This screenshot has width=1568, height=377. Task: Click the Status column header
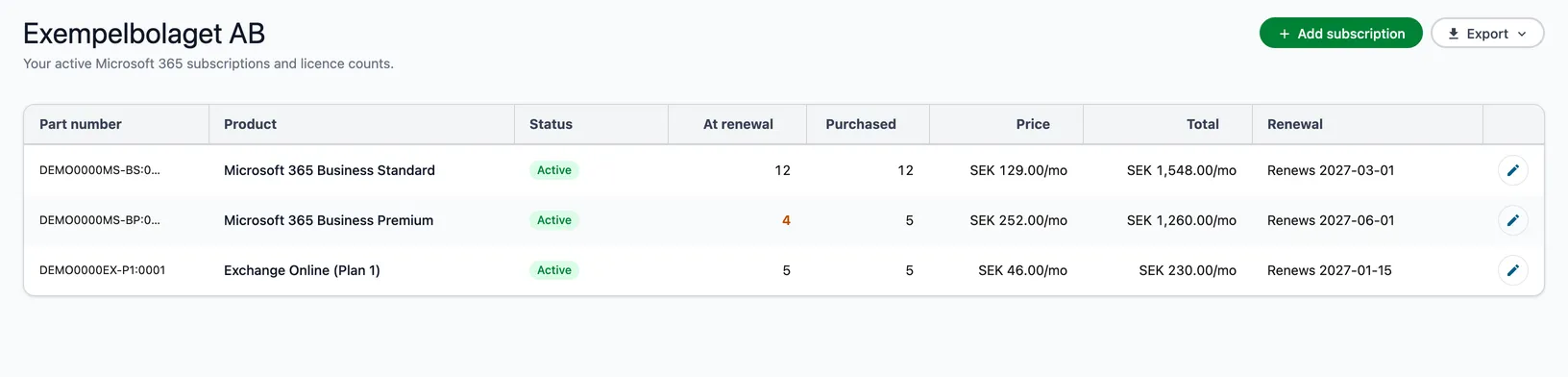point(551,124)
